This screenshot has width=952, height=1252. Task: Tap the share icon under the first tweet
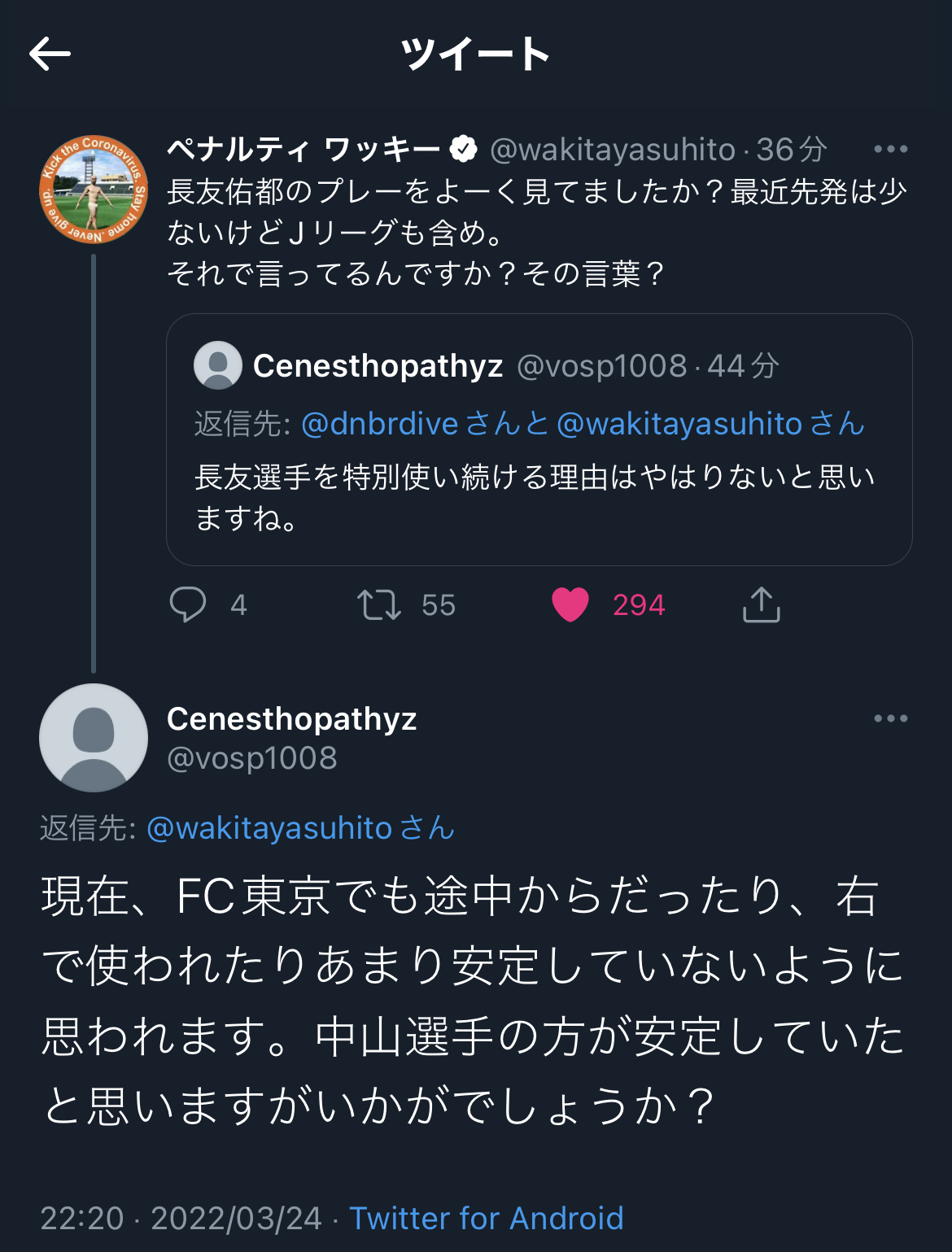click(761, 604)
